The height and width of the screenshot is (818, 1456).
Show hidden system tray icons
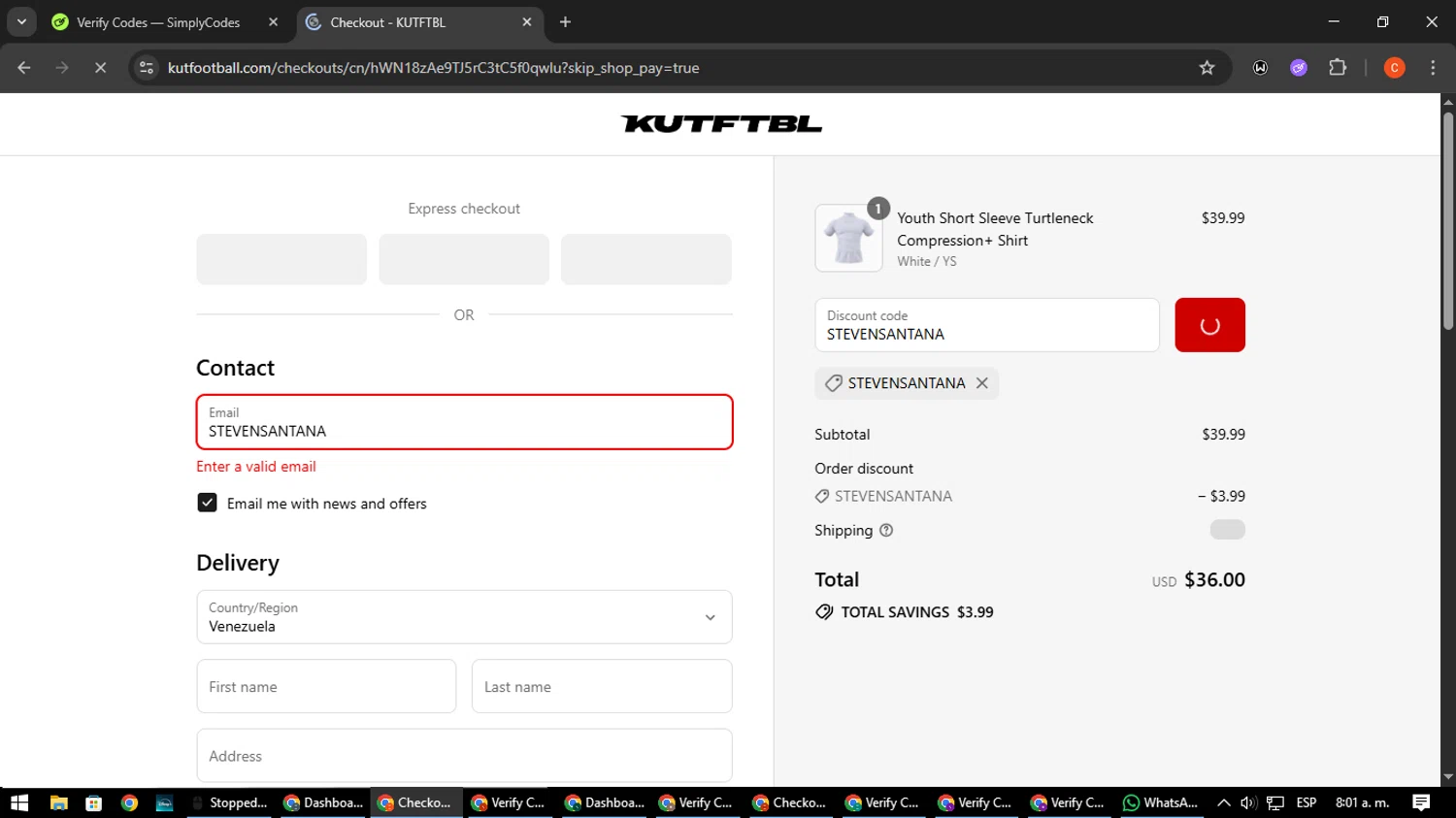click(x=1224, y=802)
